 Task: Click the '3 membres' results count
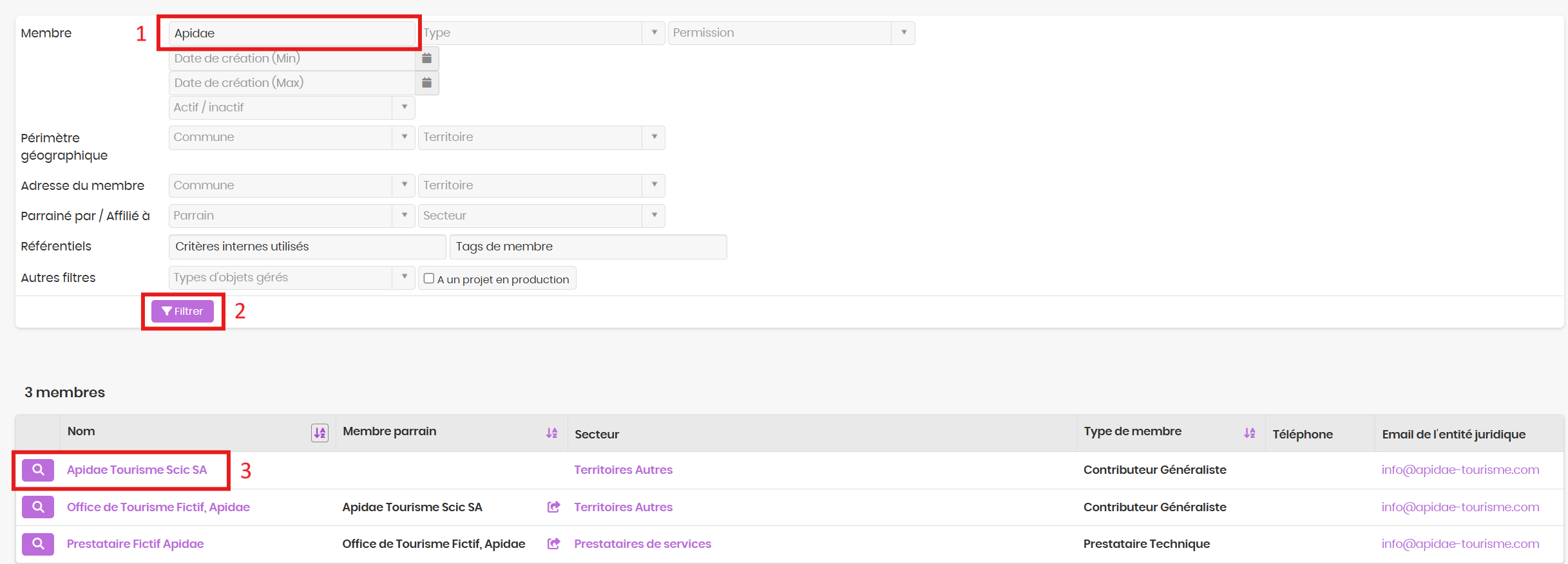[64, 392]
